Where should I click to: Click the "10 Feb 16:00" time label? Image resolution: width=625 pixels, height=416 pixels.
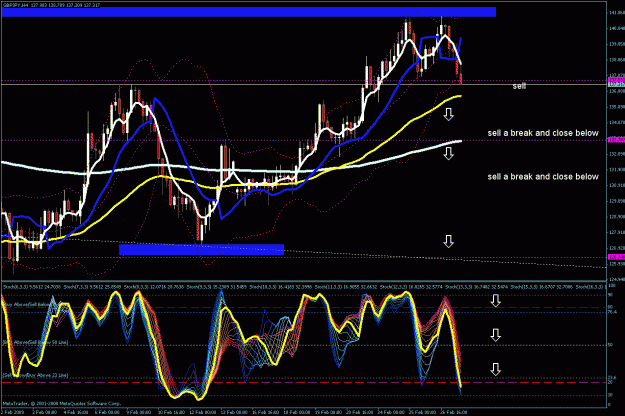click(x=171, y=412)
